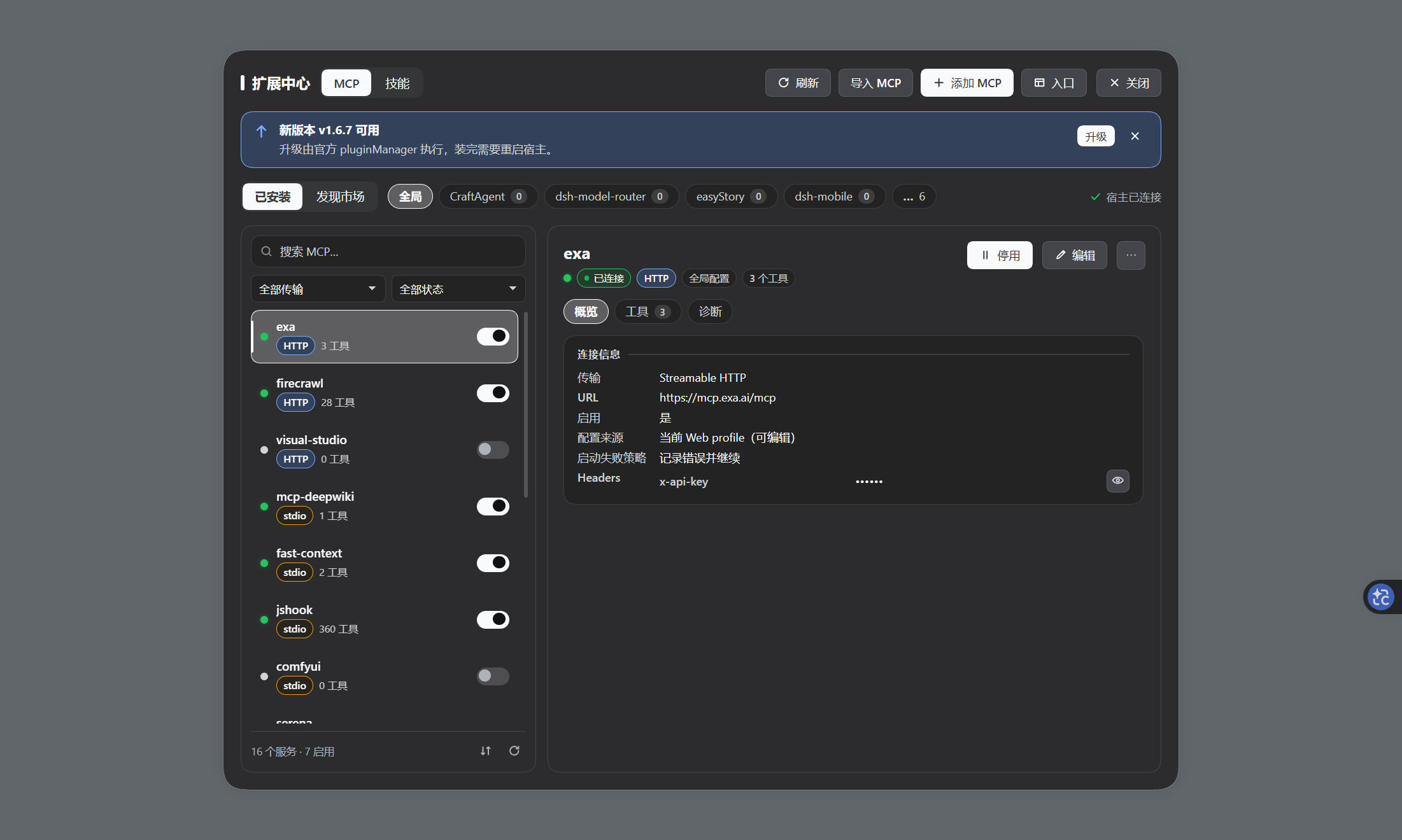Click the 编辑 edit button for exa
Screen dimensions: 1402x840
[1074, 255]
